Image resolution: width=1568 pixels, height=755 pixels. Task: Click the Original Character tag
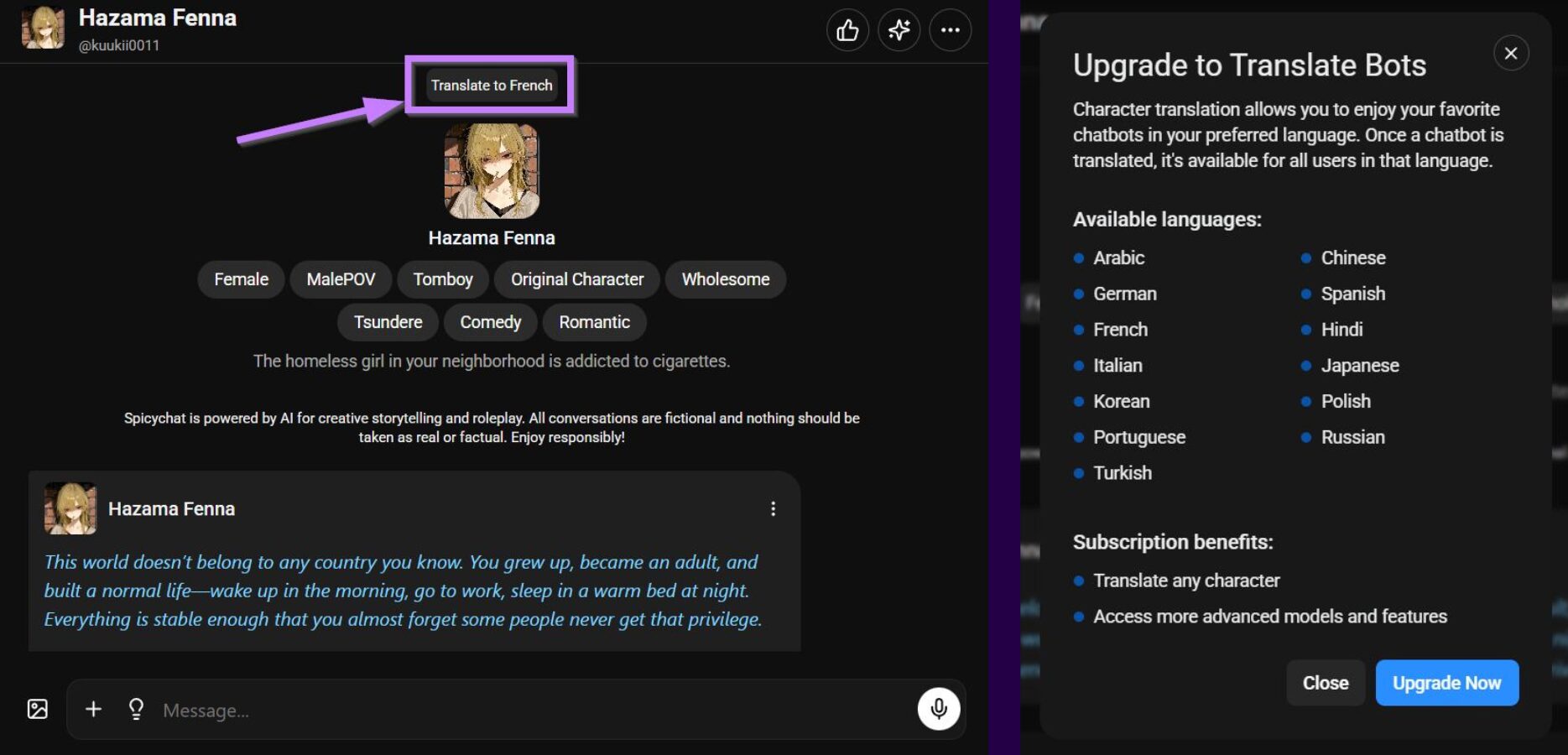tap(577, 279)
